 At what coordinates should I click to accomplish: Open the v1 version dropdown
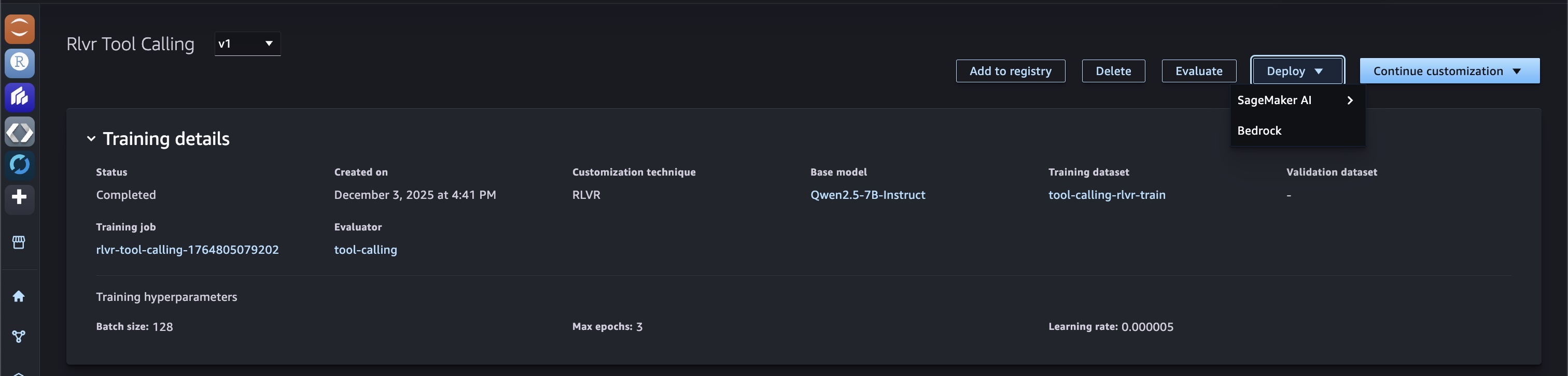(247, 44)
